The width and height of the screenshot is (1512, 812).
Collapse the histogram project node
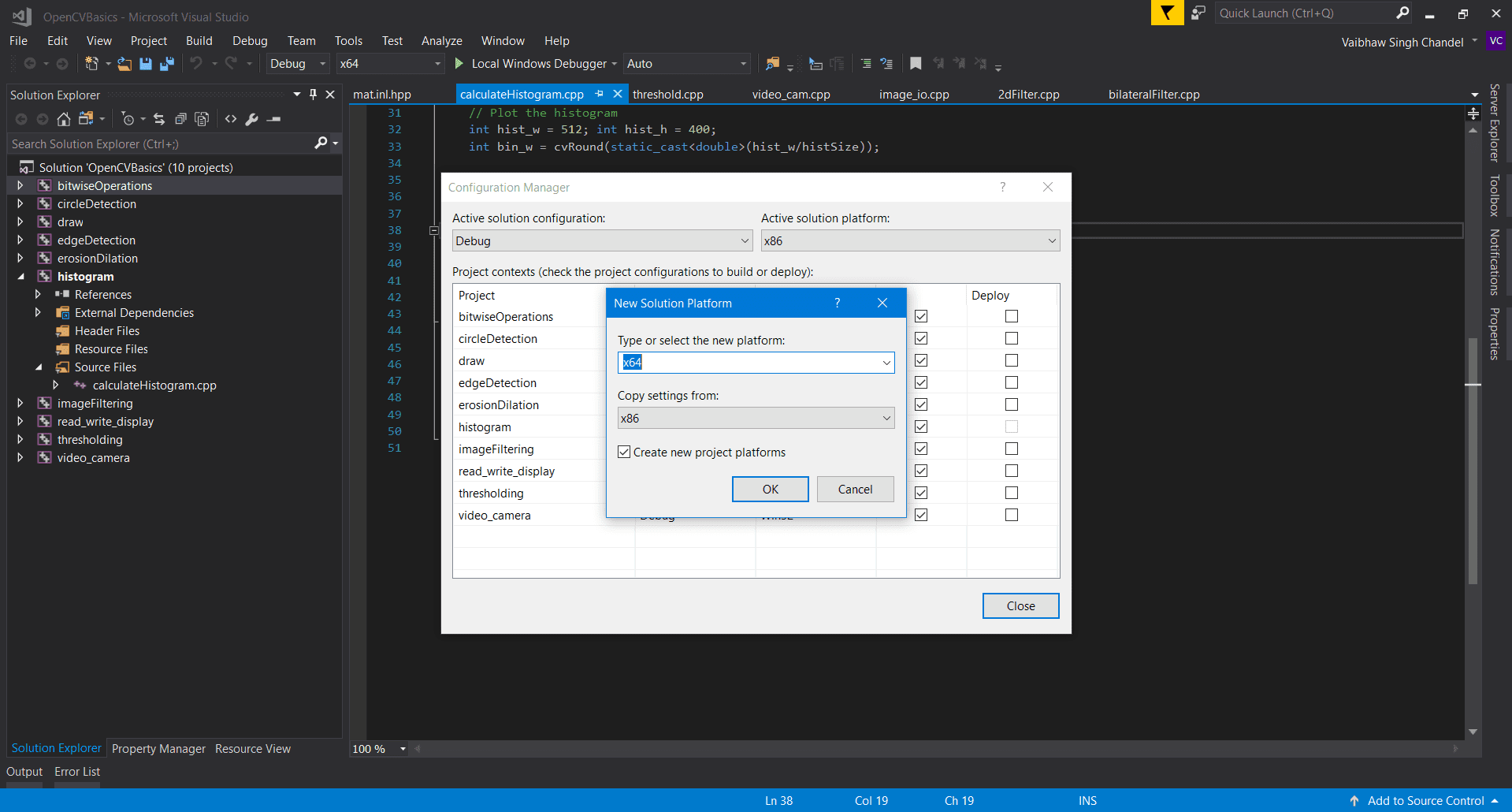tap(20, 276)
